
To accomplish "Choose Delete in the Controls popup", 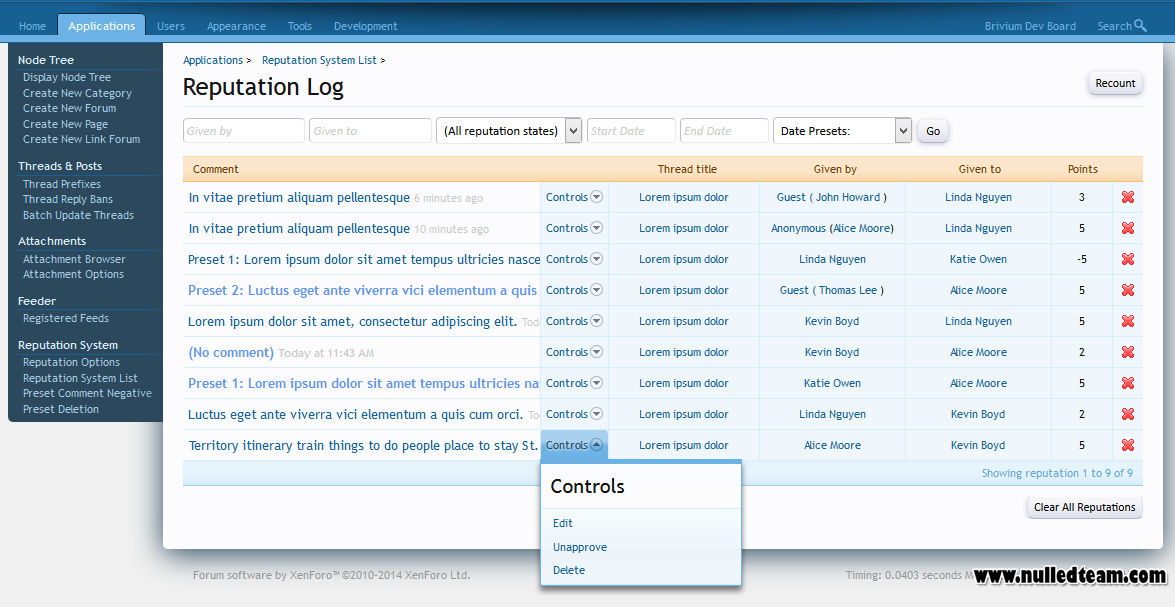I will 569,570.
